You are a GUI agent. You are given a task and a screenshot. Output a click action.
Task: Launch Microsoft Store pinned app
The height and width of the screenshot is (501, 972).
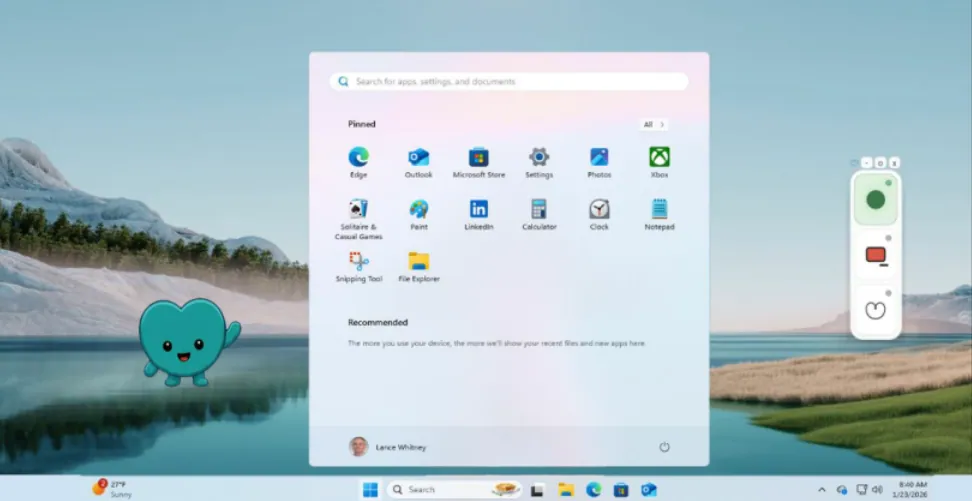point(479,162)
